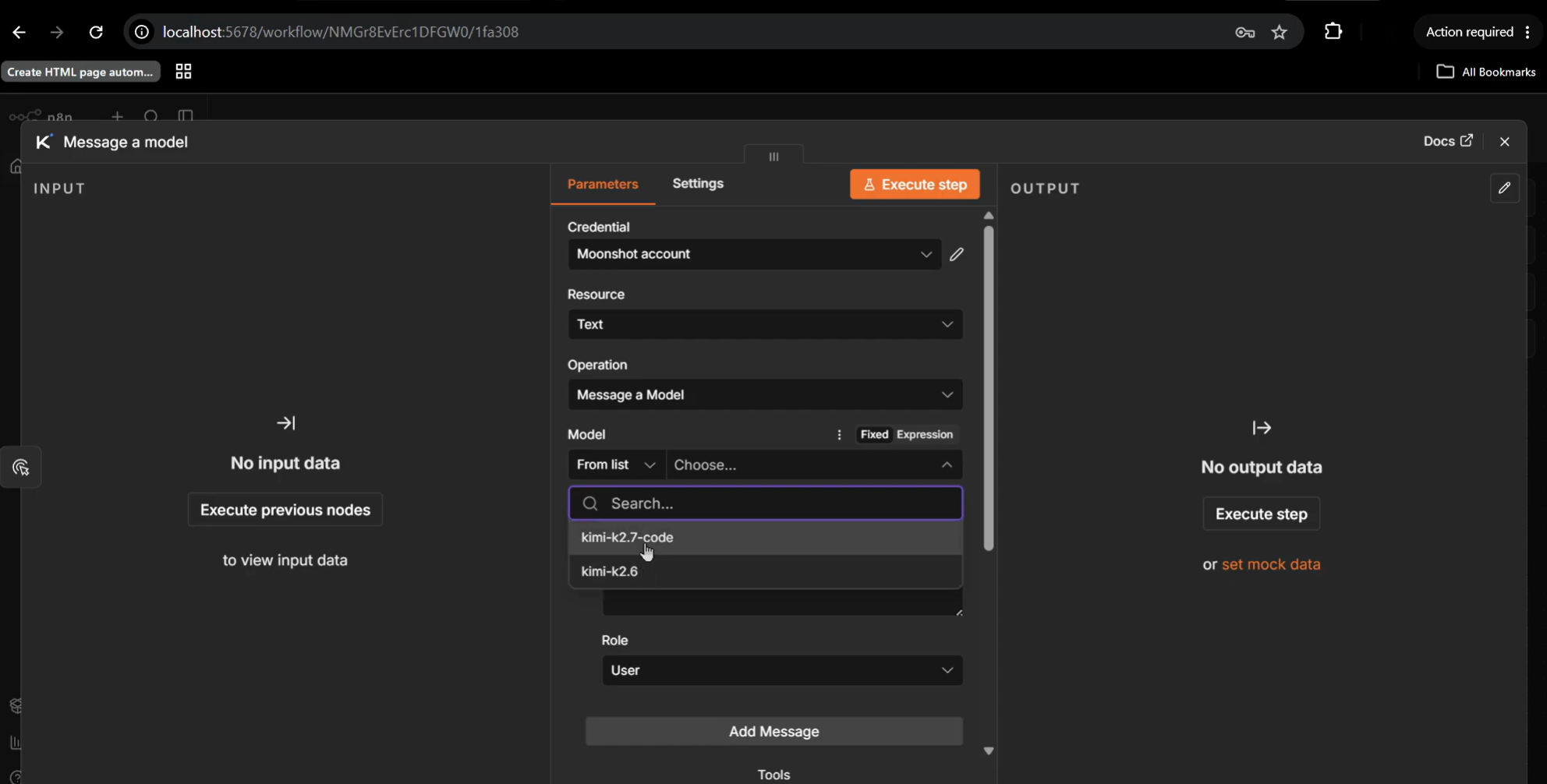Click the orange Execute step button
Screen dimensions: 1547x784
point(915,185)
